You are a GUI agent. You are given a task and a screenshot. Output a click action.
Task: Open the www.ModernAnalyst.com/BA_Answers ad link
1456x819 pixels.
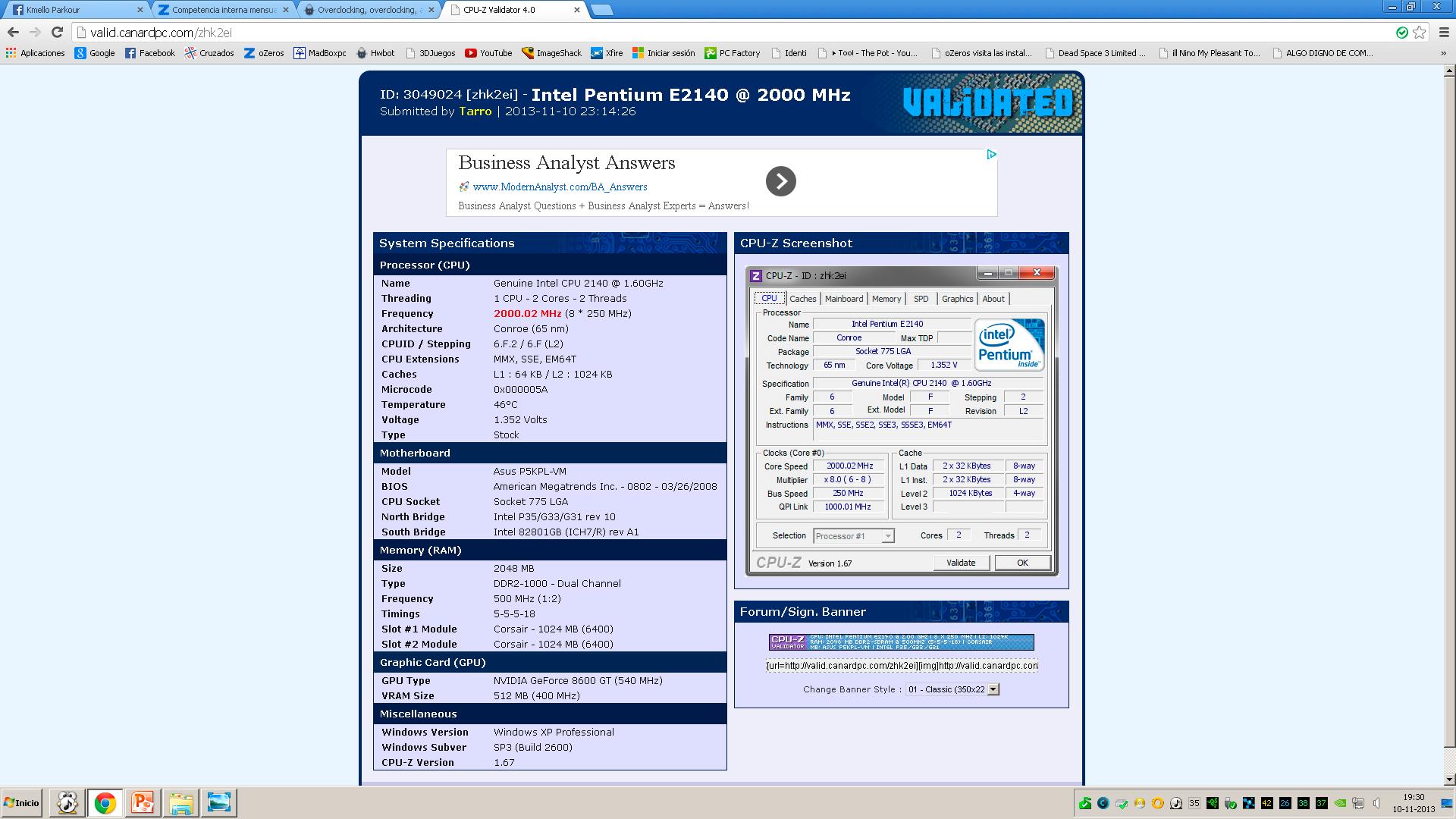[x=560, y=187]
